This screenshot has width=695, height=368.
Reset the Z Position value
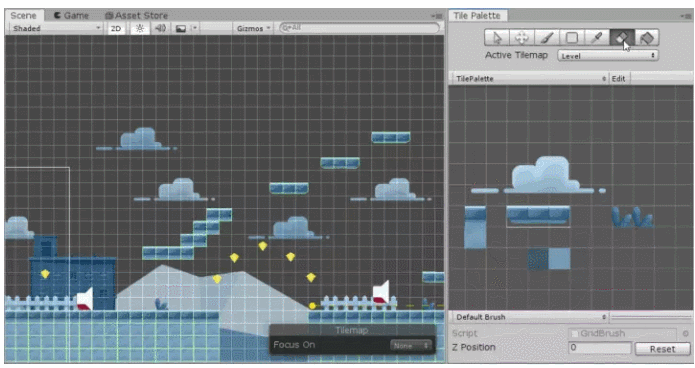[x=662, y=349]
